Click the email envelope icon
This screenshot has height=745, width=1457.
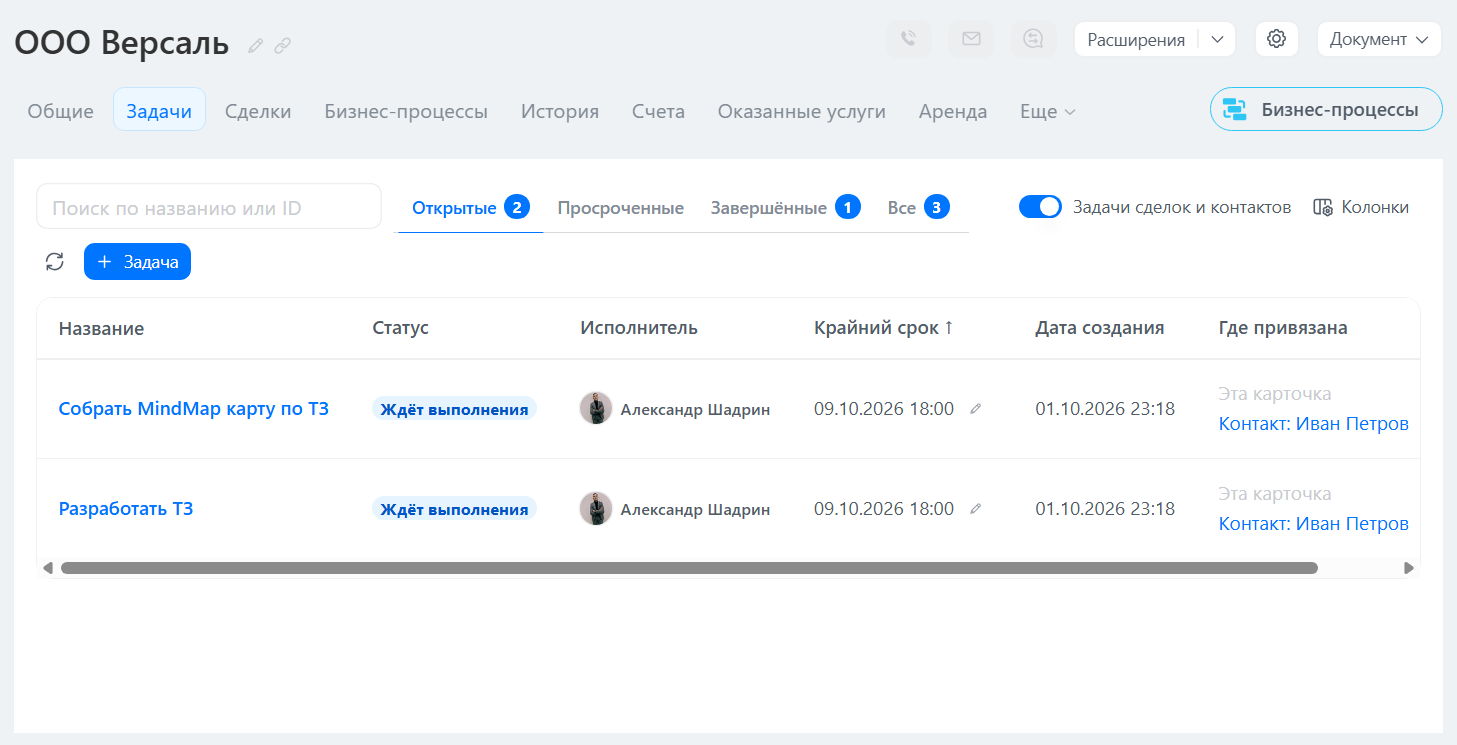point(971,39)
